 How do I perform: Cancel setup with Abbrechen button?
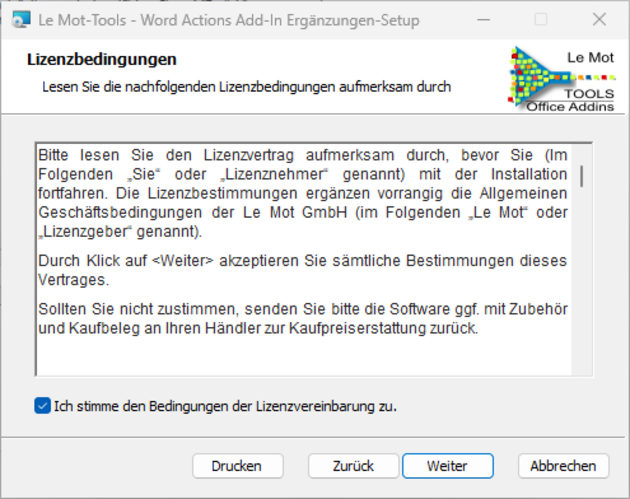pos(563,466)
